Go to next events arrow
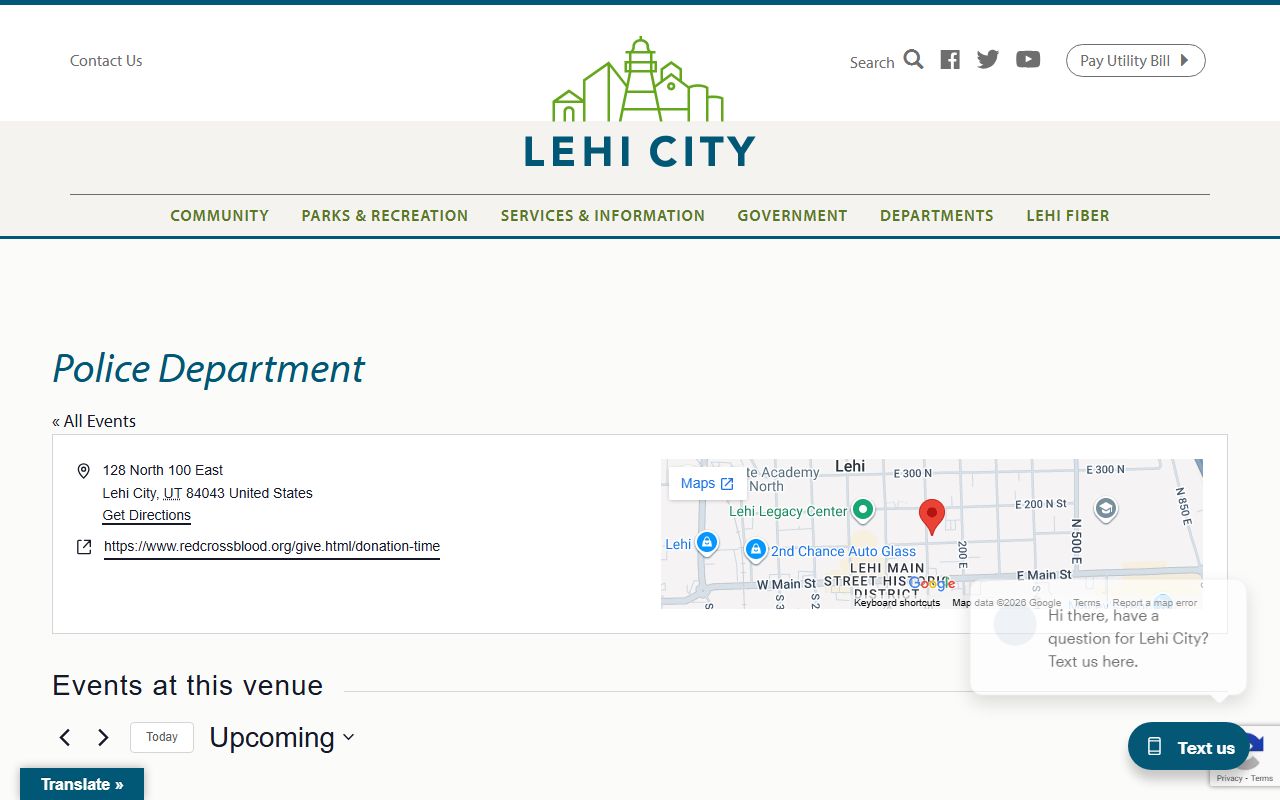 tap(103, 738)
